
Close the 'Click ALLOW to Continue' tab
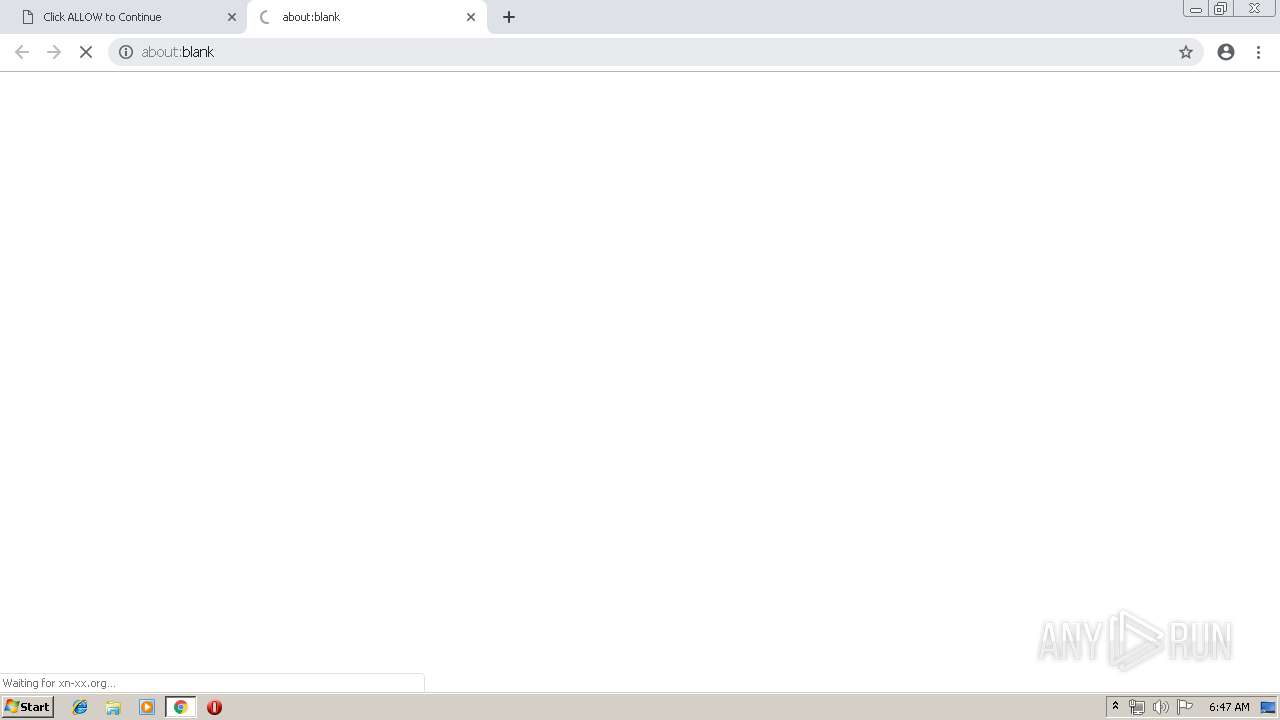232,17
